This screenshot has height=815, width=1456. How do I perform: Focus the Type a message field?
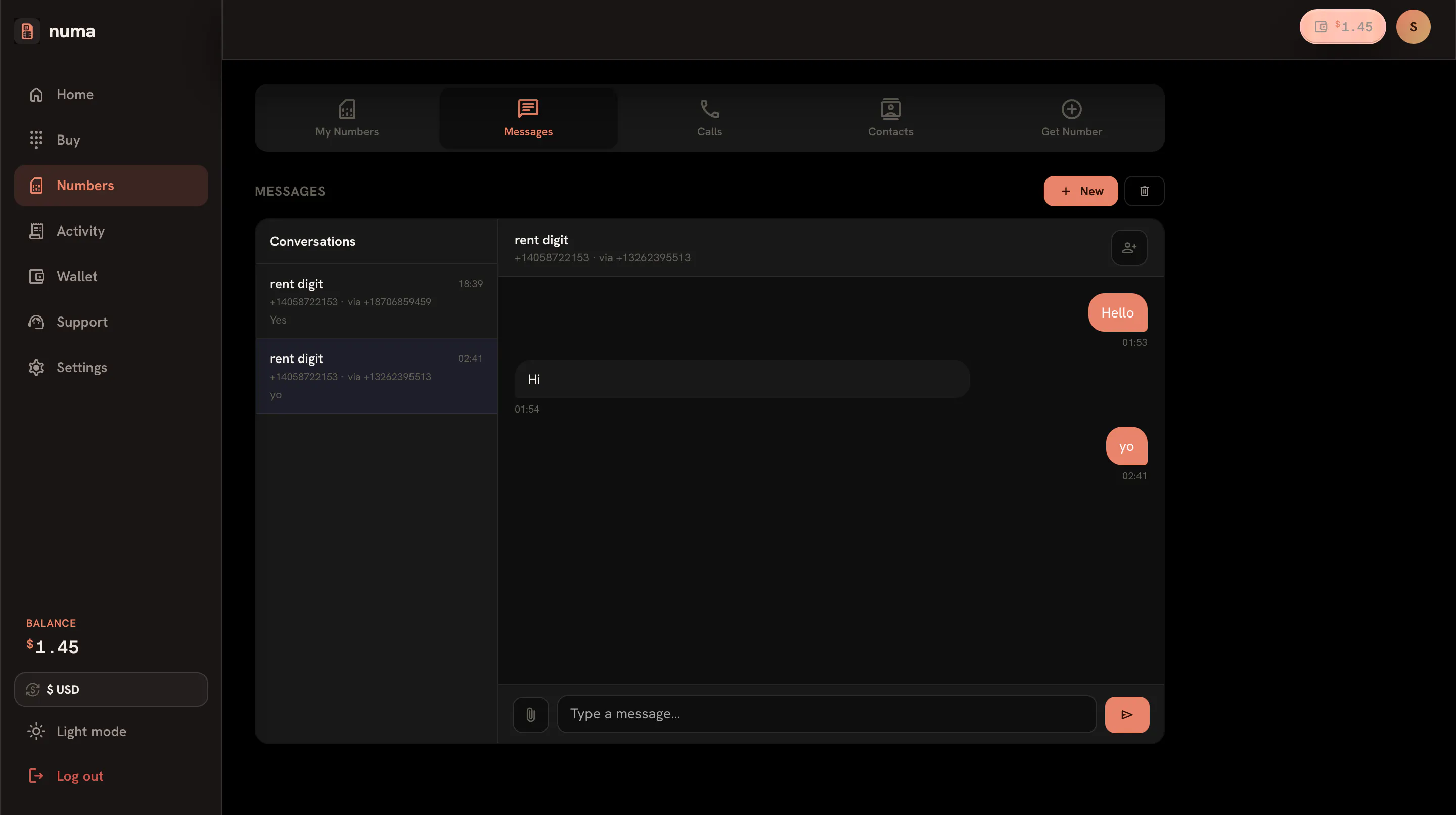(x=827, y=714)
